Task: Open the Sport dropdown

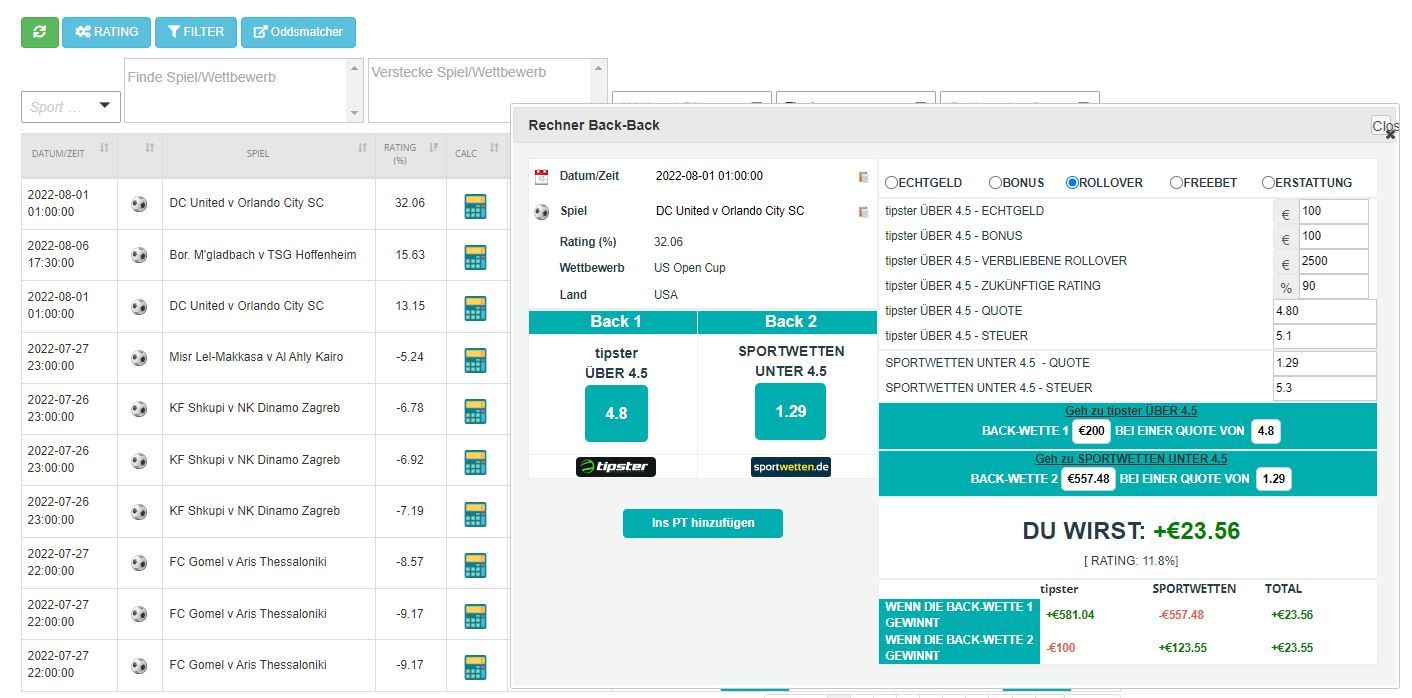Action: click(71, 107)
